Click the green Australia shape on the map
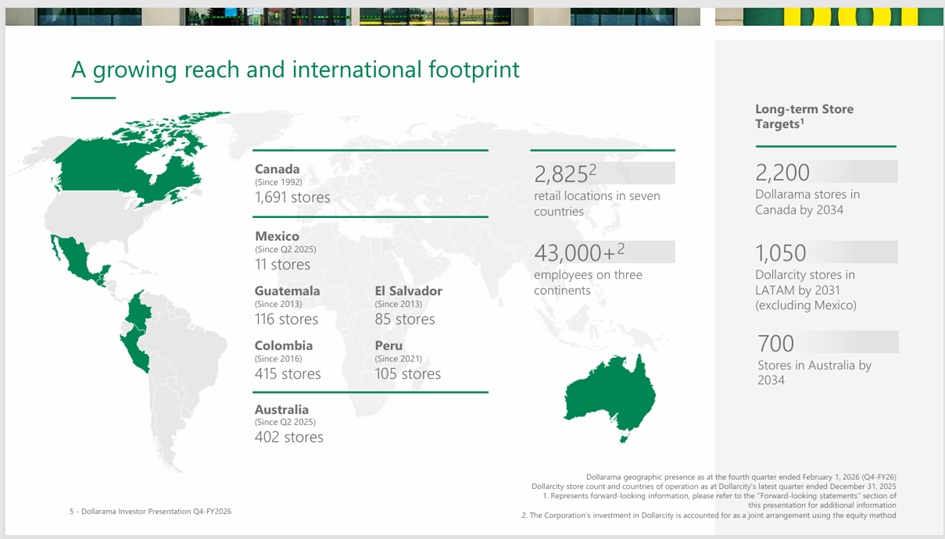The width and height of the screenshot is (945, 539). click(x=608, y=394)
